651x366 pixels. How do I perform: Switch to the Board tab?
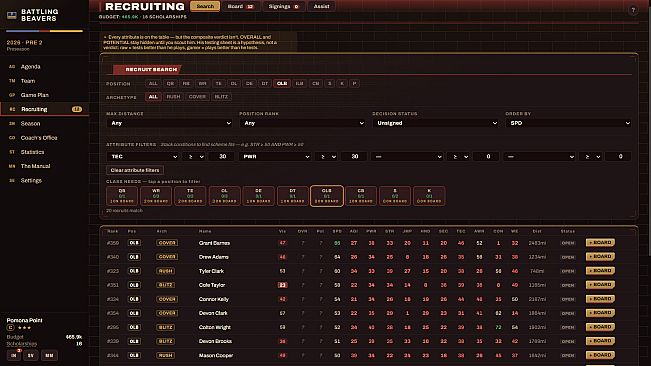coord(240,6)
